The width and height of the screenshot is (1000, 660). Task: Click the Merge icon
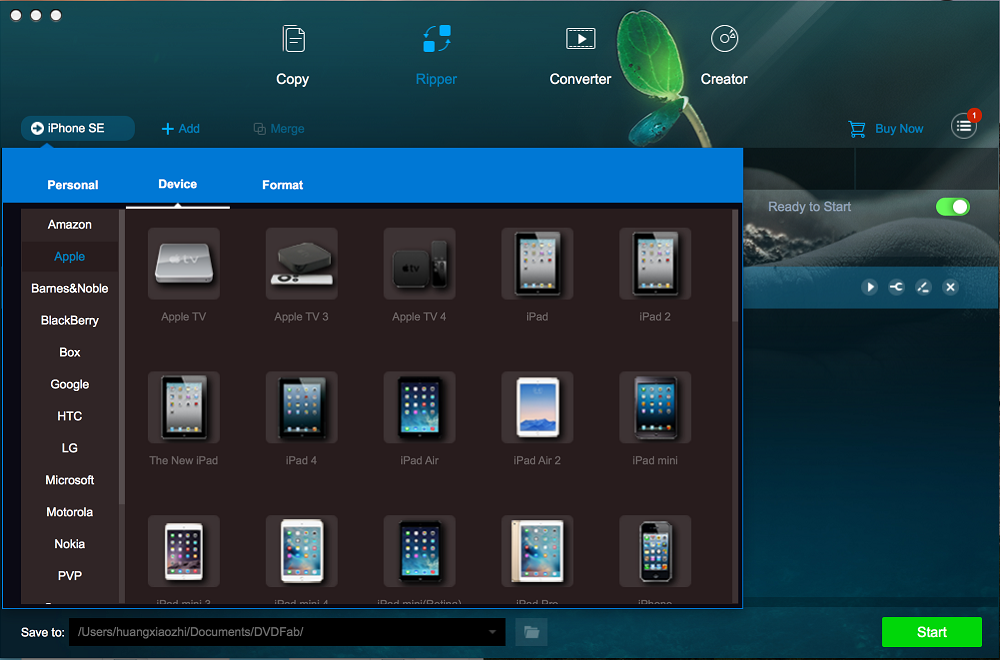click(260, 129)
